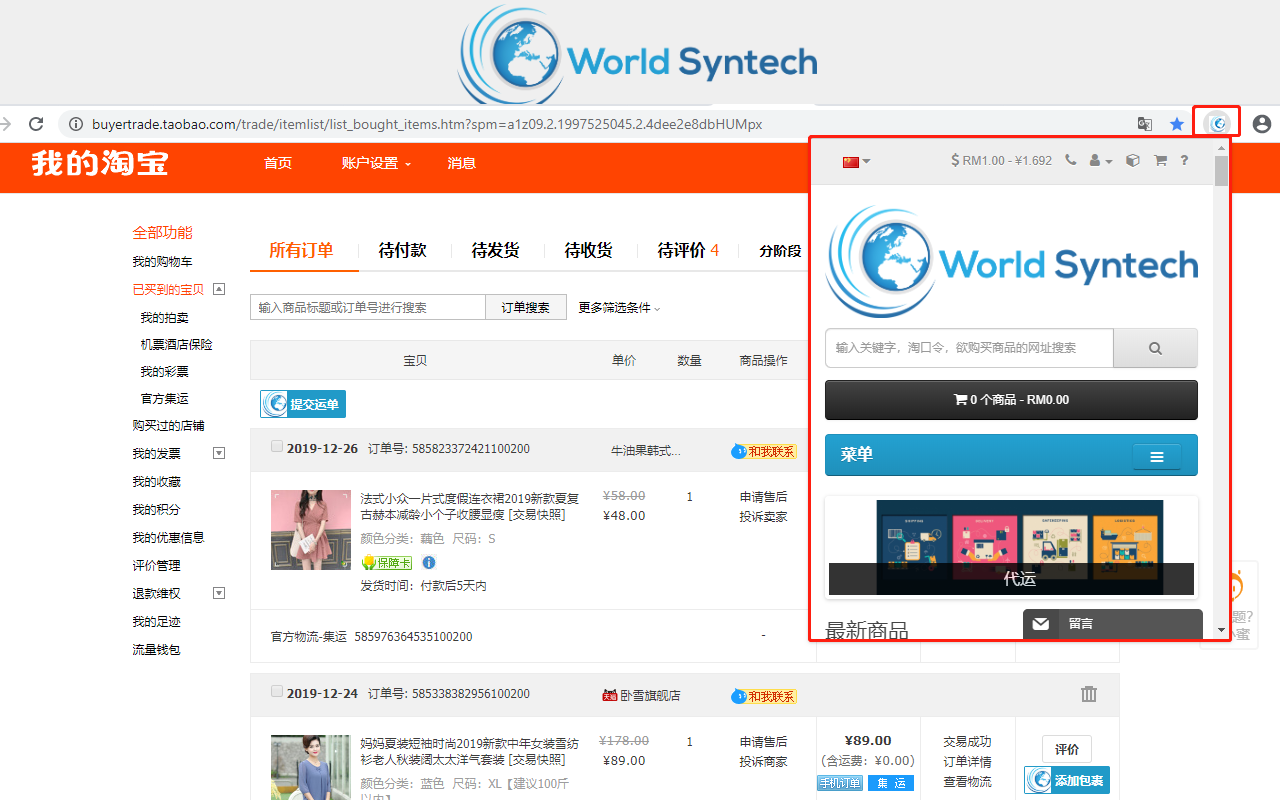This screenshot has height=800, width=1280.
Task: Expand the 退款维权 sidebar section
Action: (219, 593)
